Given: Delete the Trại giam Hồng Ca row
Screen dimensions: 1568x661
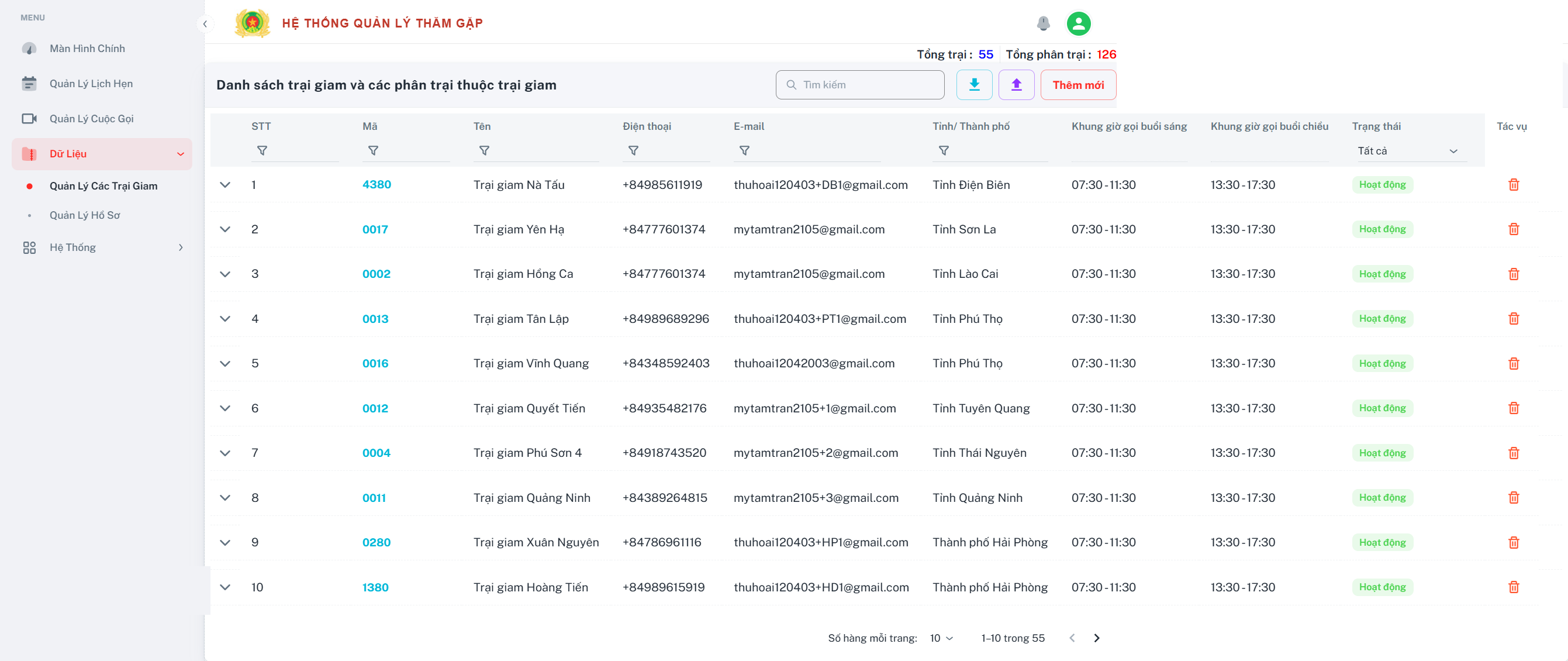Looking at the screenshot, I should 1513,274.
